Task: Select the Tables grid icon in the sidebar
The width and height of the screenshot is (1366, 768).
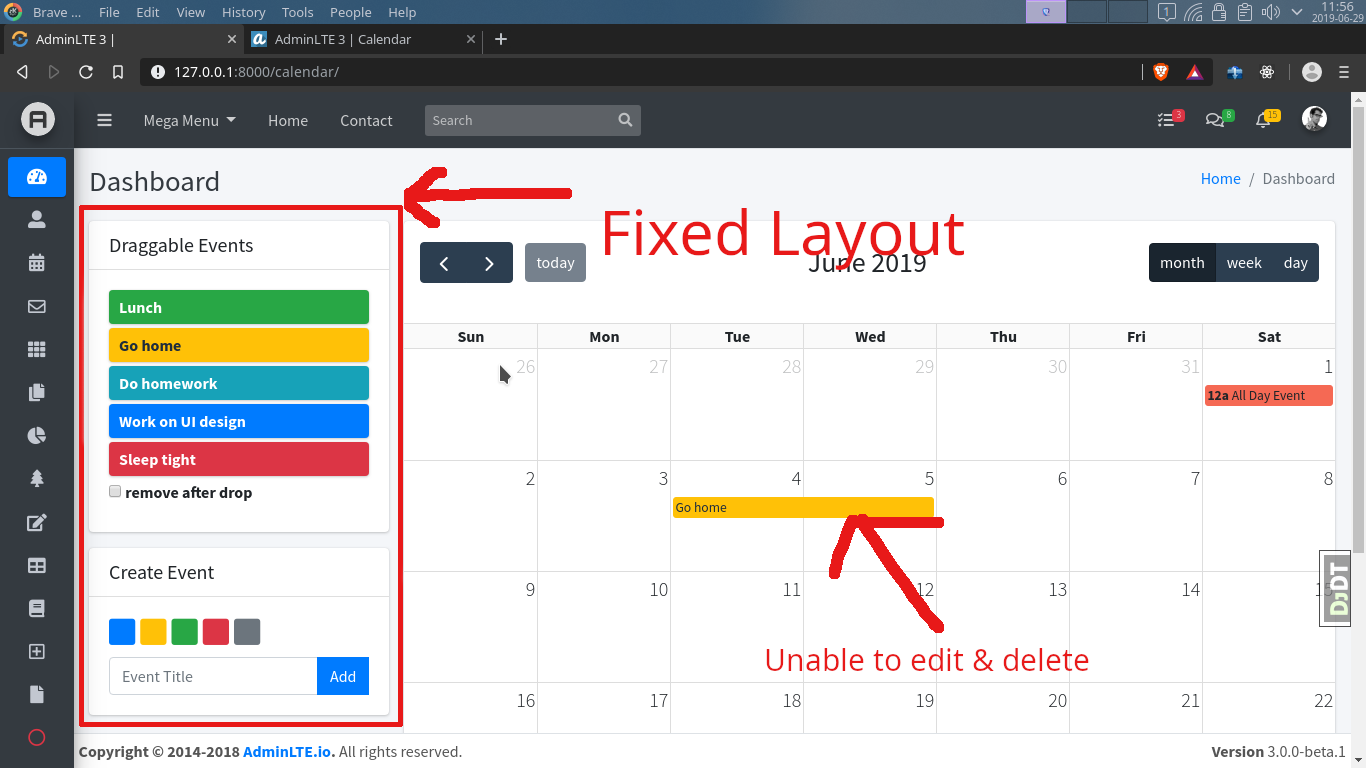Action: [36, 564]
